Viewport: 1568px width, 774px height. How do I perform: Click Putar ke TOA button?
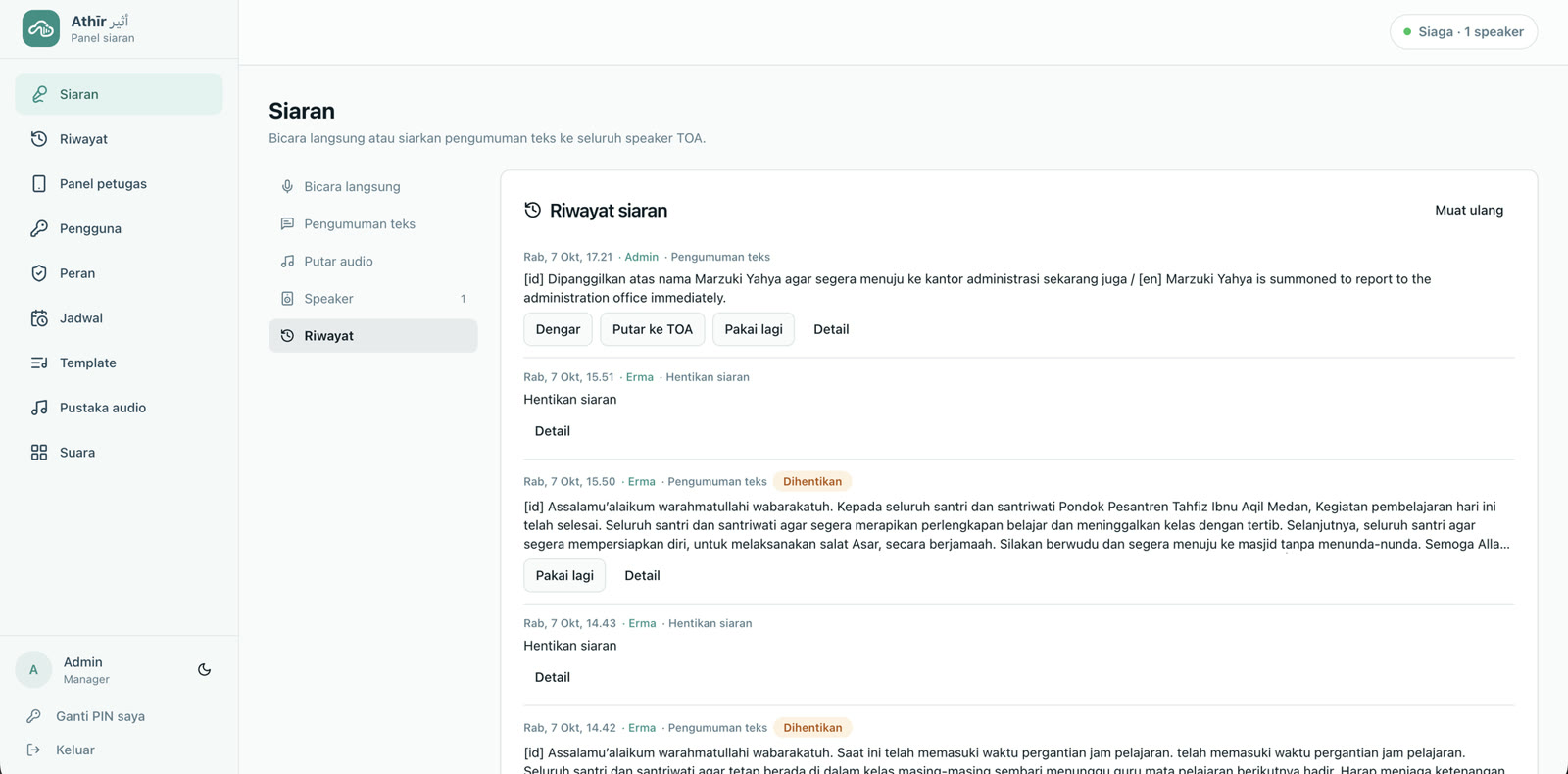653,329
